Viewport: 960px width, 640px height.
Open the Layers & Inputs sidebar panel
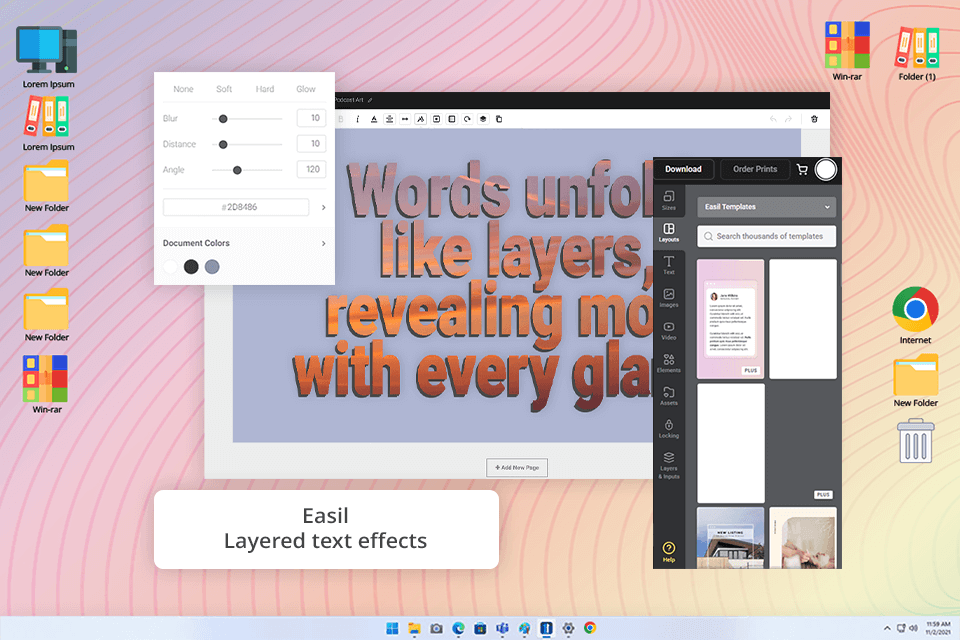(x=669, y=465)
